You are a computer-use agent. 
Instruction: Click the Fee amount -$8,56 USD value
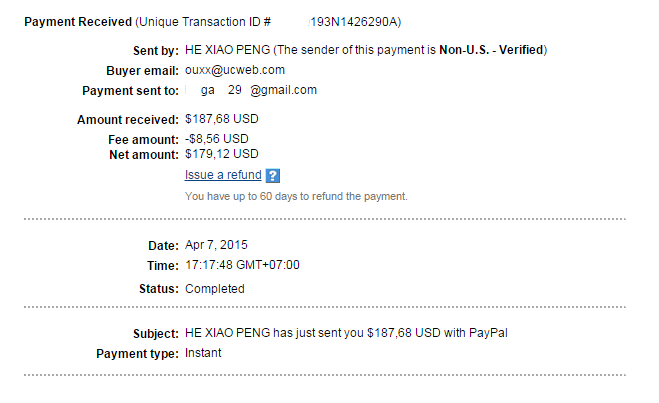(x=216, y=139)
